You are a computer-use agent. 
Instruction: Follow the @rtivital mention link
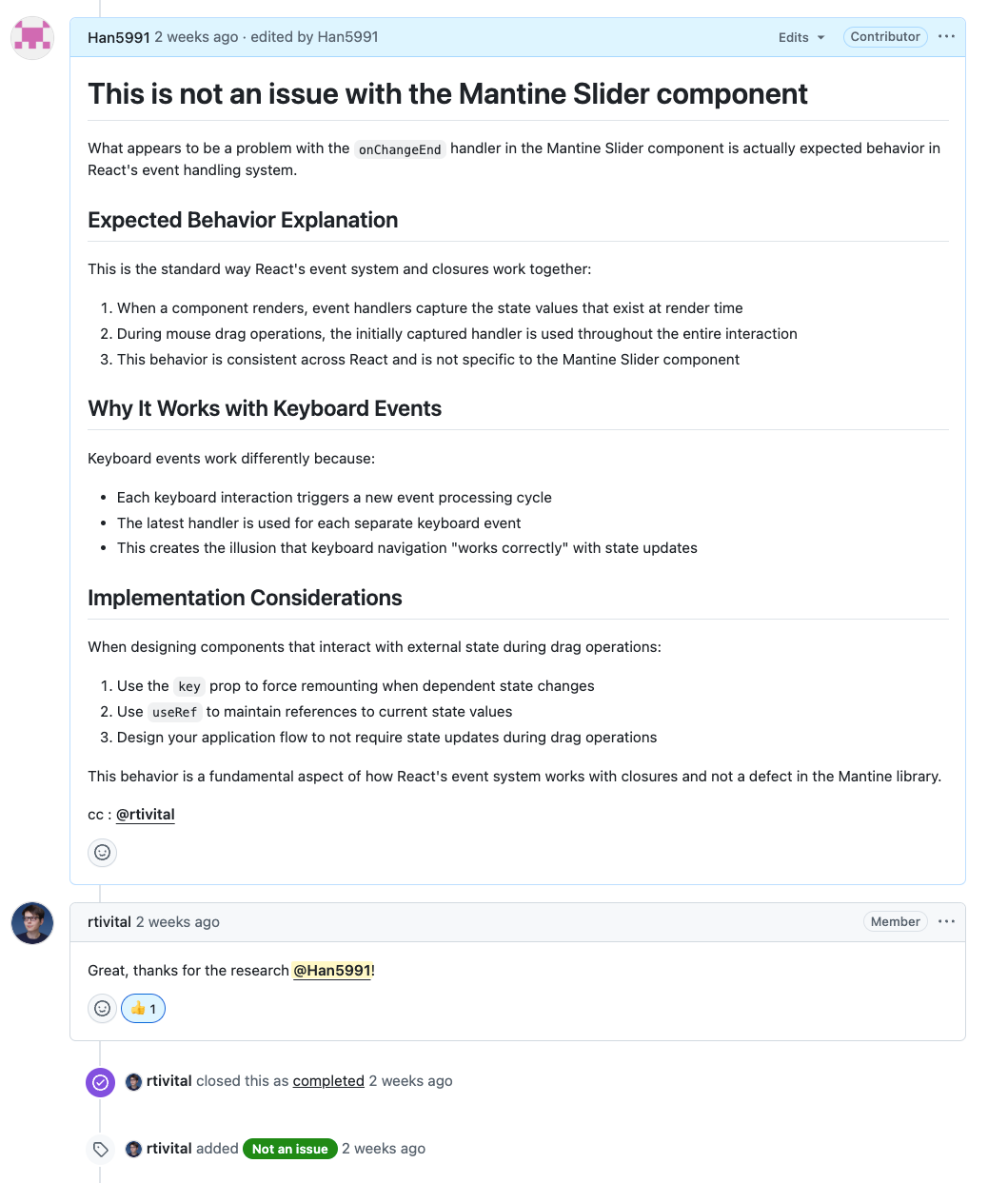tap(146, 815)
